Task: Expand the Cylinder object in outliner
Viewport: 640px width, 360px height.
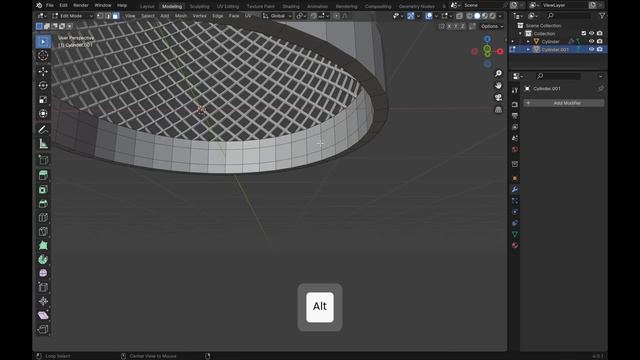Action: tap(528, 41)
